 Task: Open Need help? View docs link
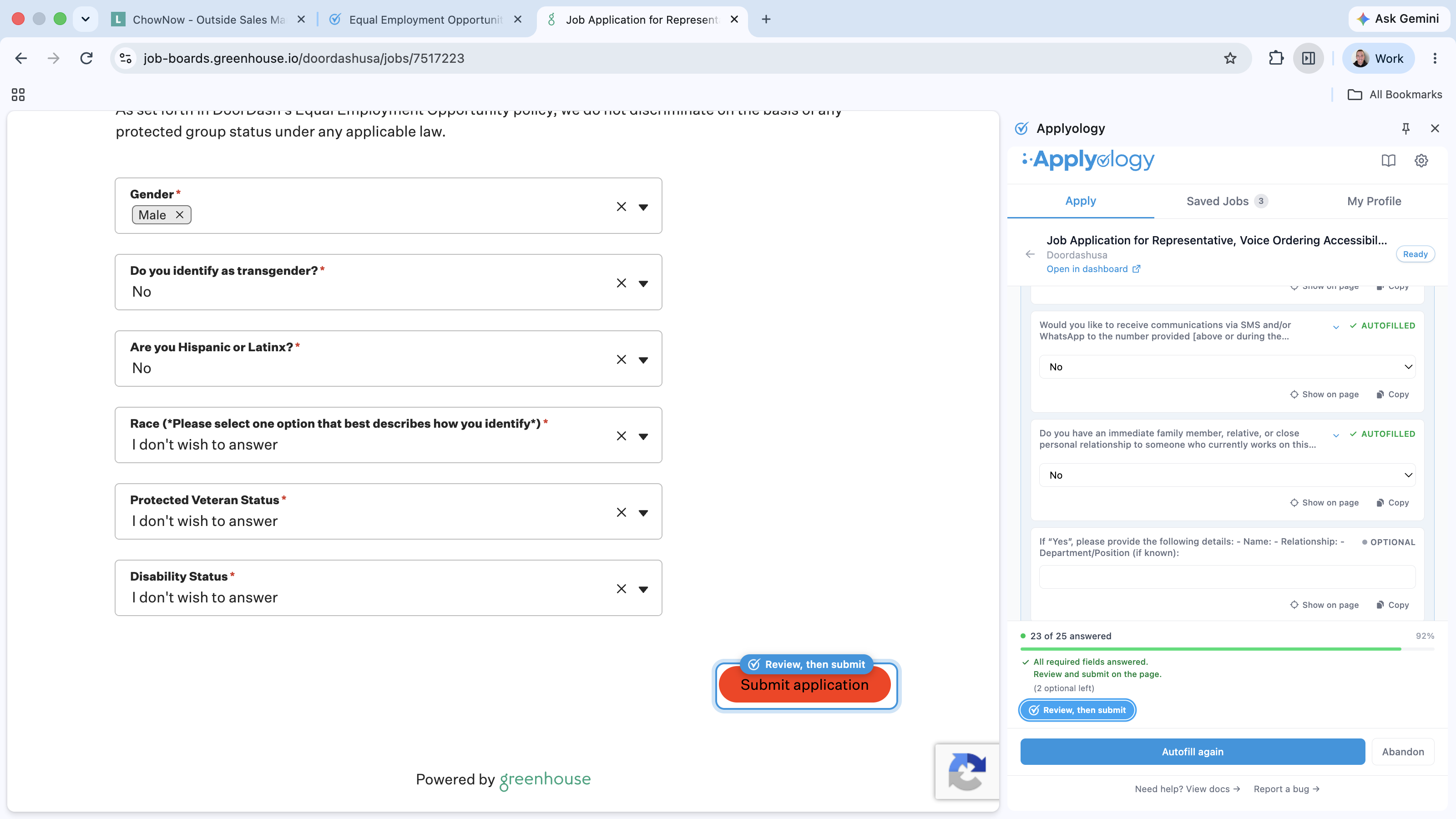click(1187, 789)
